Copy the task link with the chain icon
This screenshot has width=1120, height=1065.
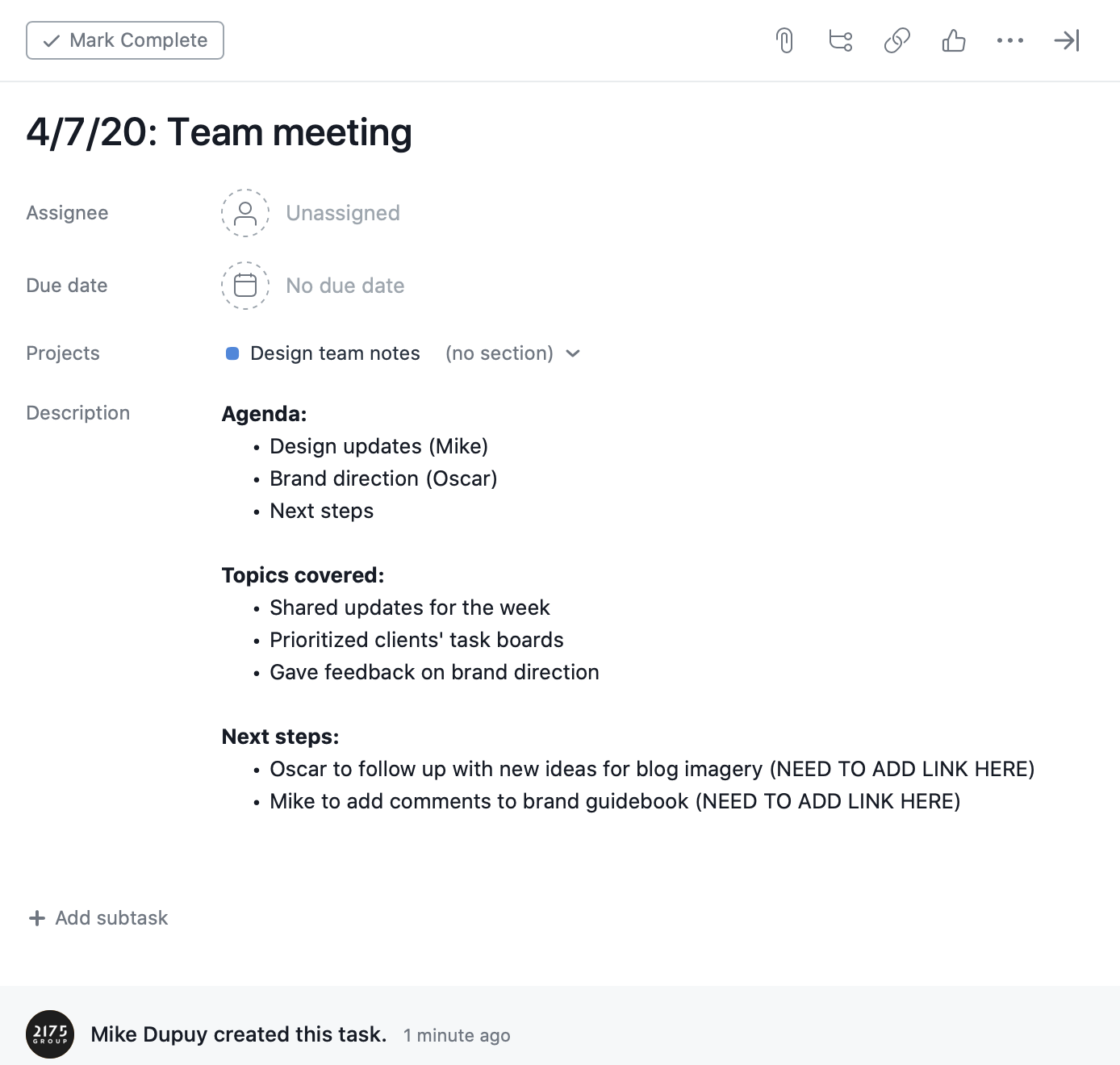[896, 40]
